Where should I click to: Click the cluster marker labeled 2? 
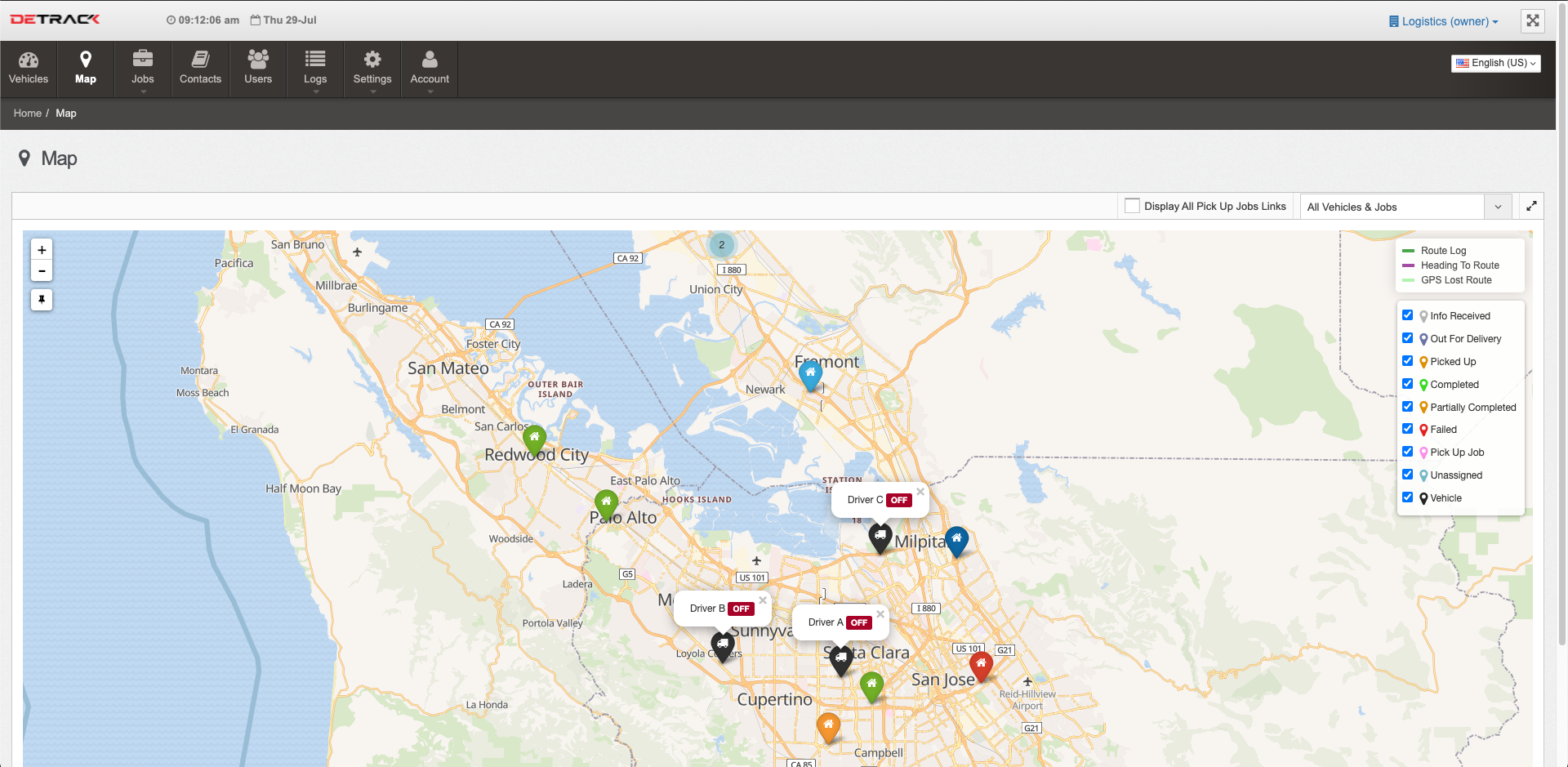click(721, 245)
